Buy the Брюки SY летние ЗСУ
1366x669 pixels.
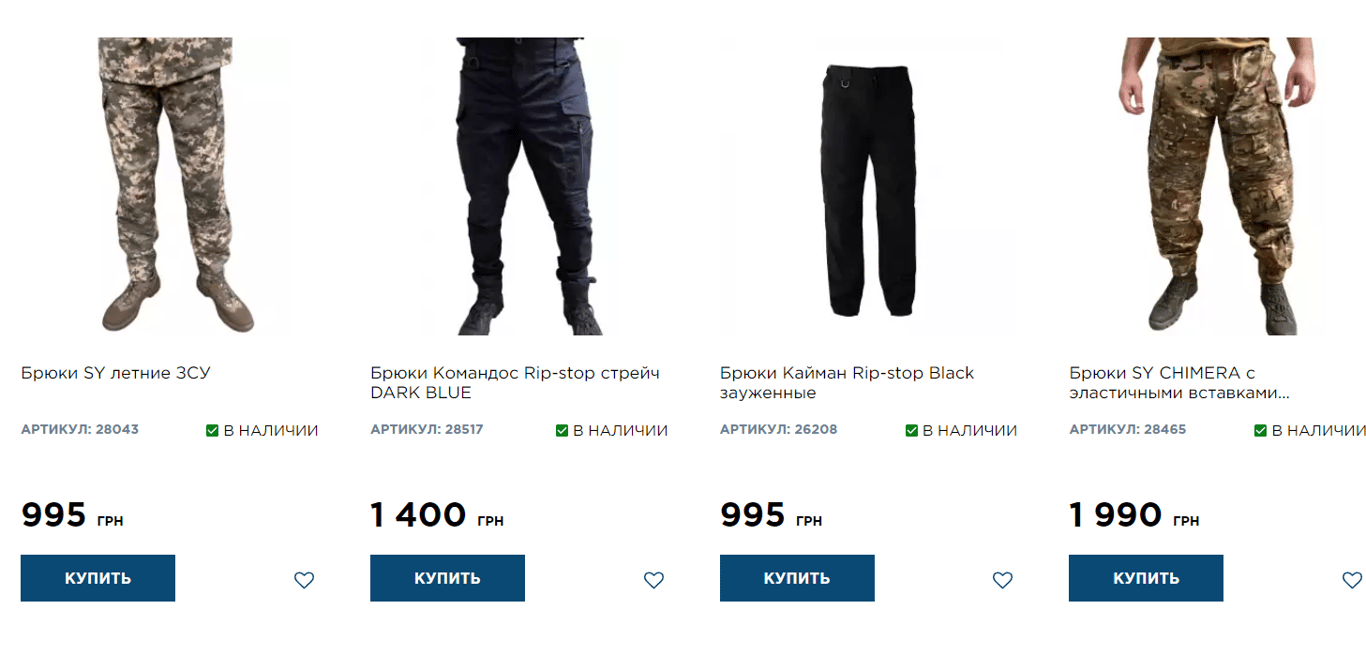[x=98, y=578]
